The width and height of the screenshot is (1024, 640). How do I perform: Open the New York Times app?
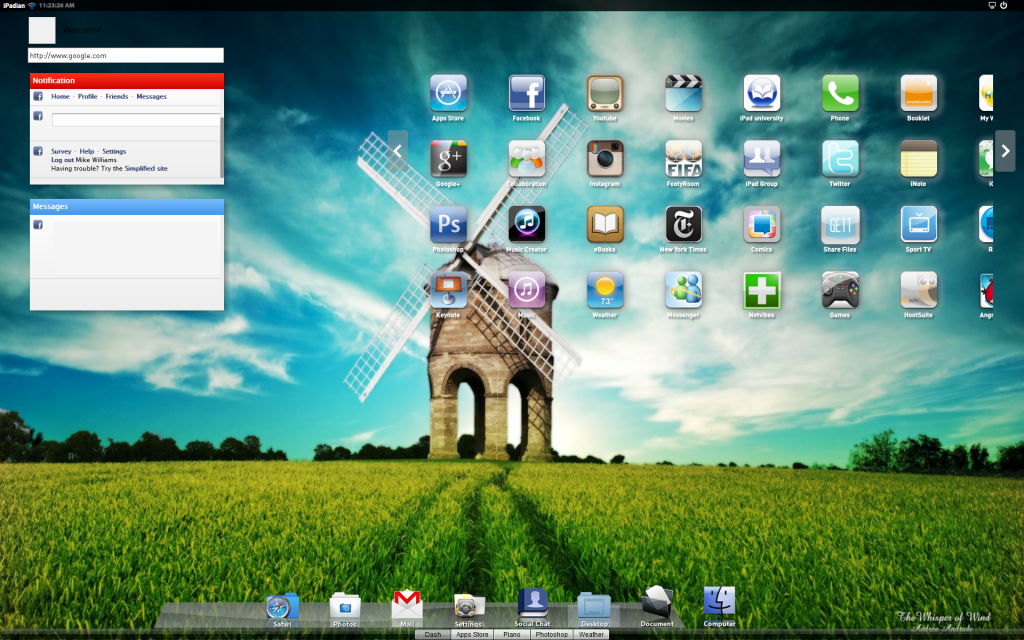tap(683, 224)
